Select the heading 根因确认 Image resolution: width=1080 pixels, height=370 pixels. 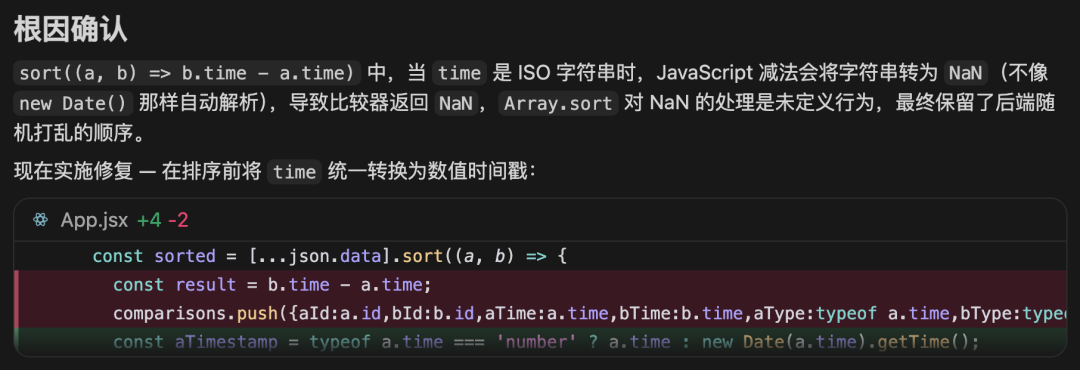coord(71,31)
